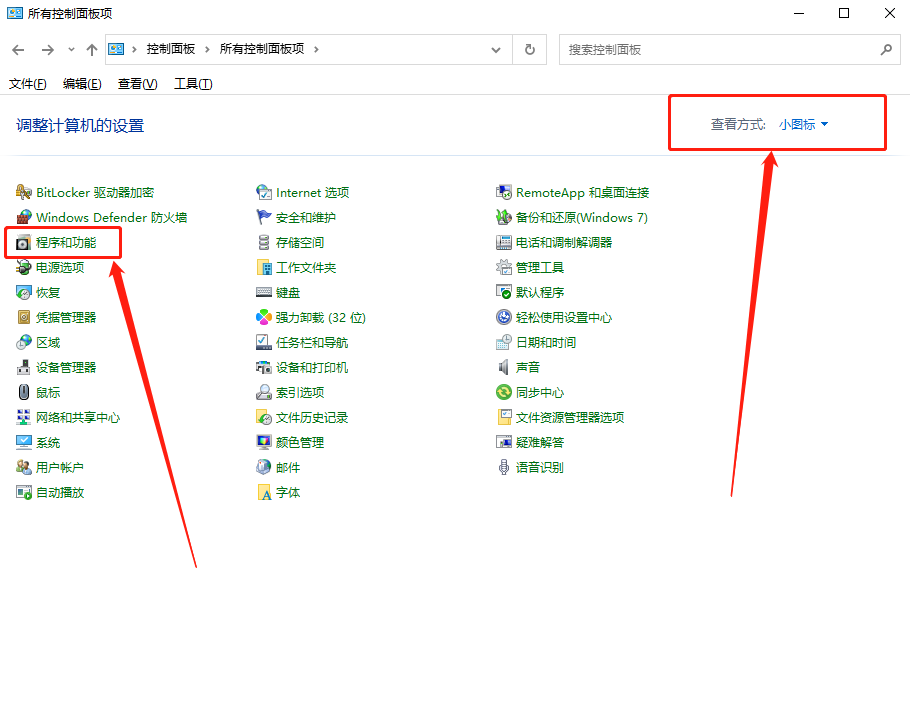Viewport: 910px width, 716px height.
Task: Open 声音 (Sound) settings
Action: [x=534, y=367]
